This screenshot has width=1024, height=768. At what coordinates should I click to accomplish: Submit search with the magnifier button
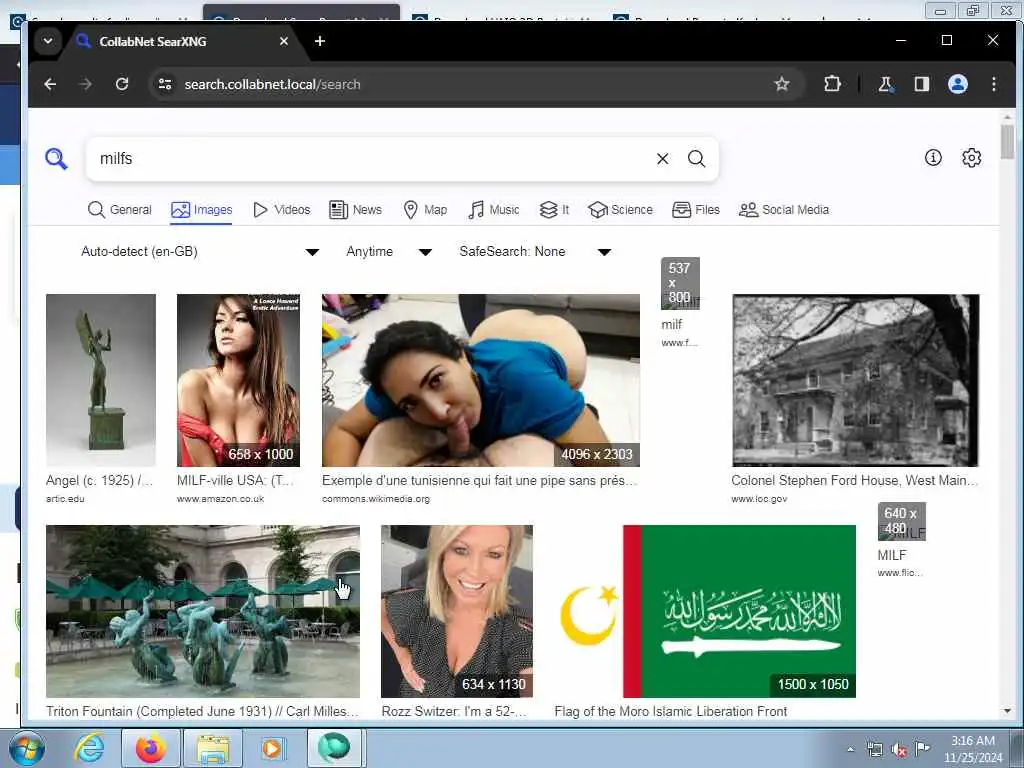pos(696,159)
